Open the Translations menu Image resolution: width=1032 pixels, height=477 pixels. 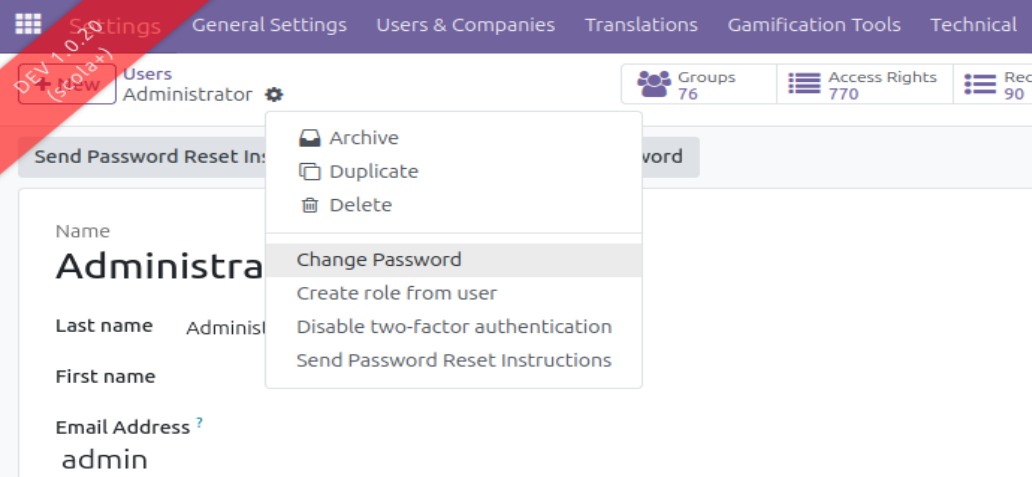tap(641, 25)
